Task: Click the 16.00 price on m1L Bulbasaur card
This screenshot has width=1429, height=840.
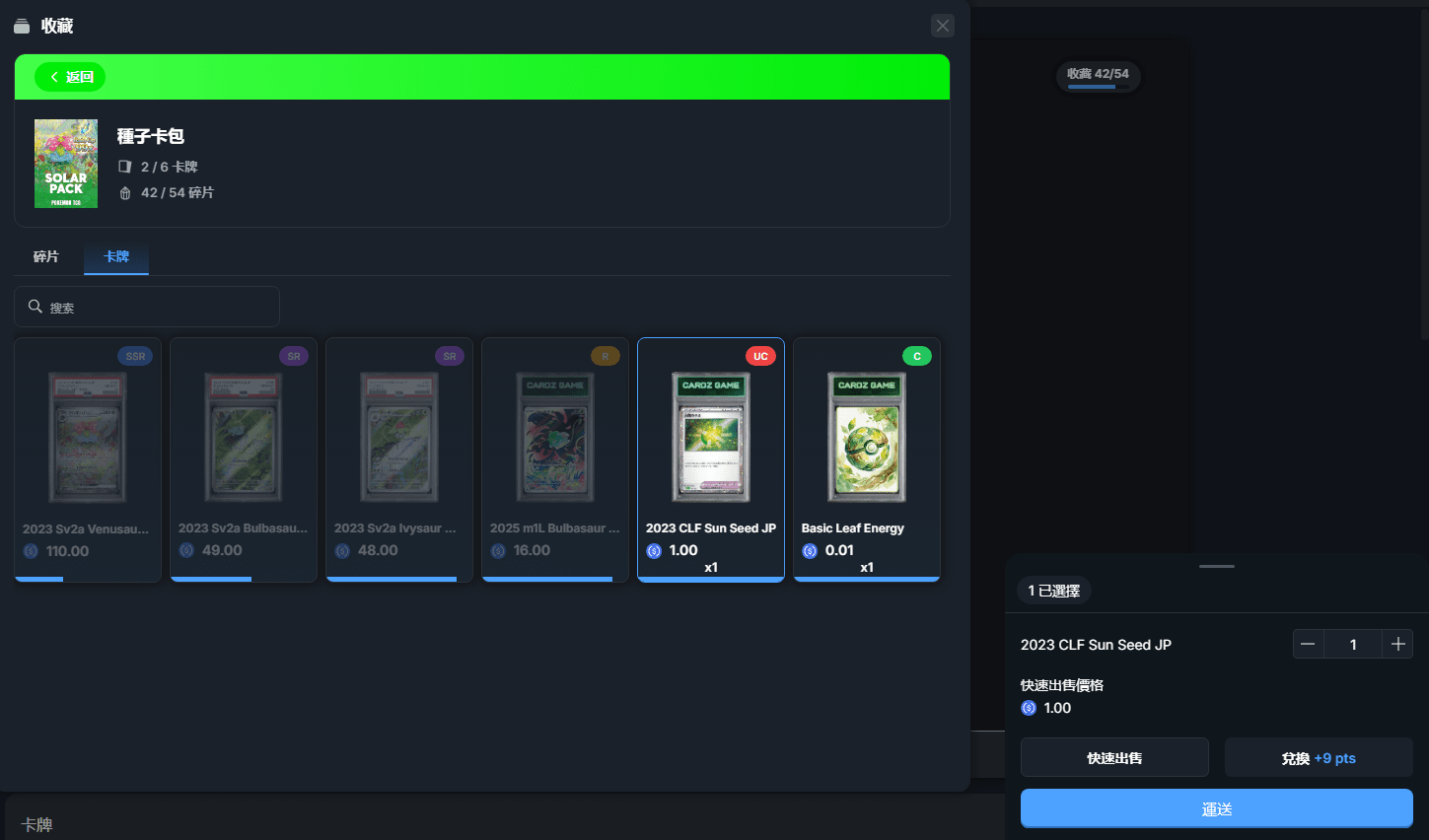Action: click(532, 550)
